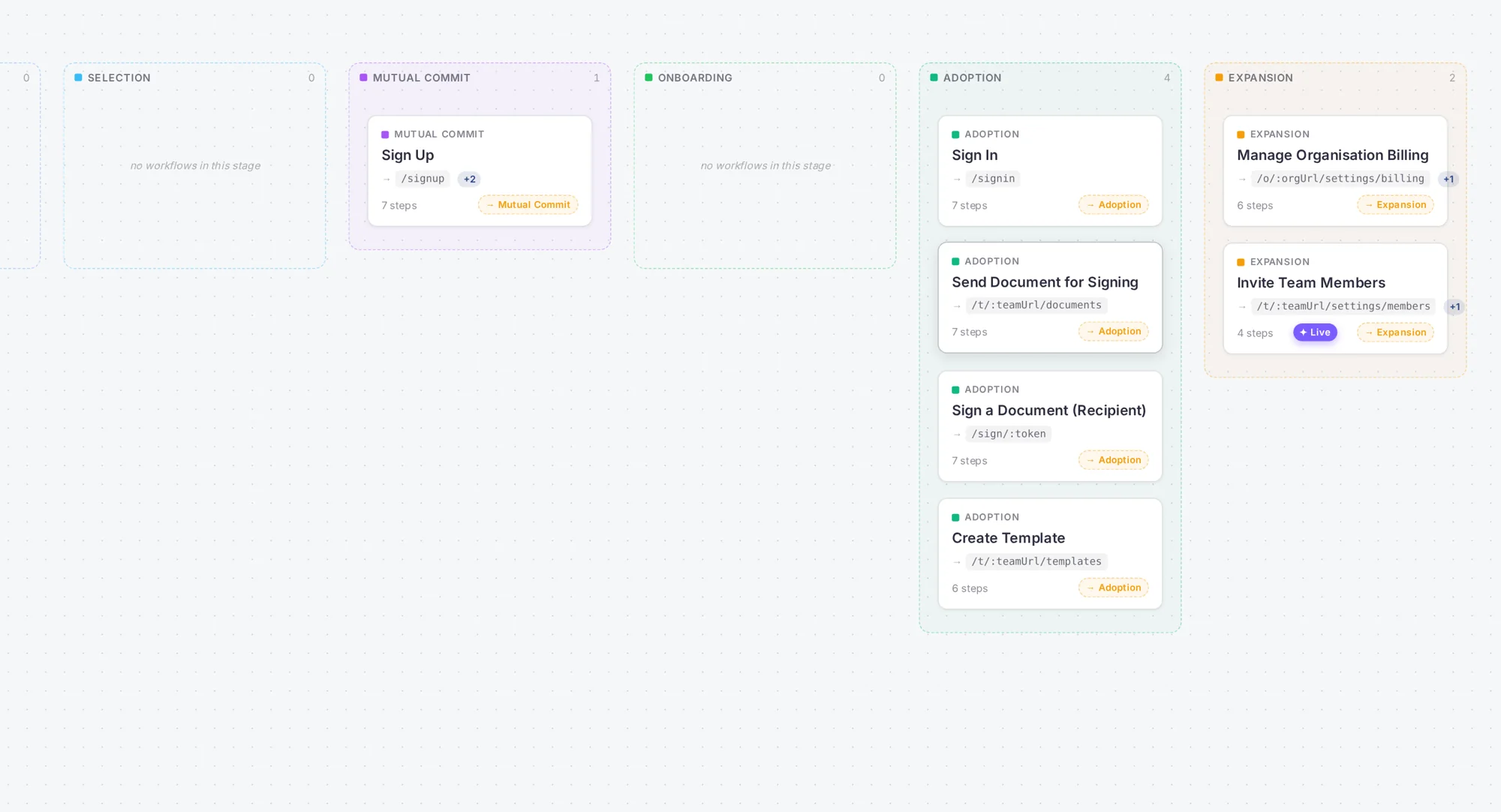Open the Manage Organisation Billing workflow
The height and width of the screenshot is (812, 1501).
tap(1335, 170)
